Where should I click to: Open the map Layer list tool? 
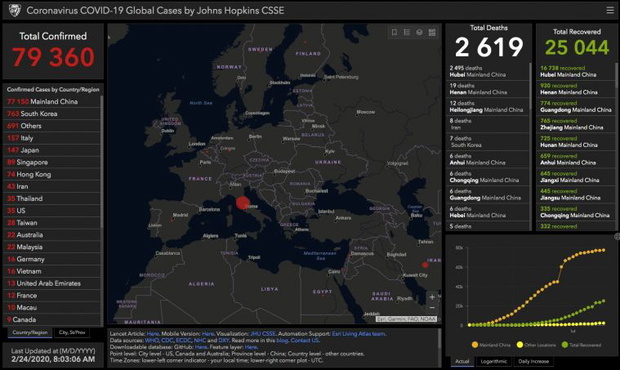click(420, 32)
